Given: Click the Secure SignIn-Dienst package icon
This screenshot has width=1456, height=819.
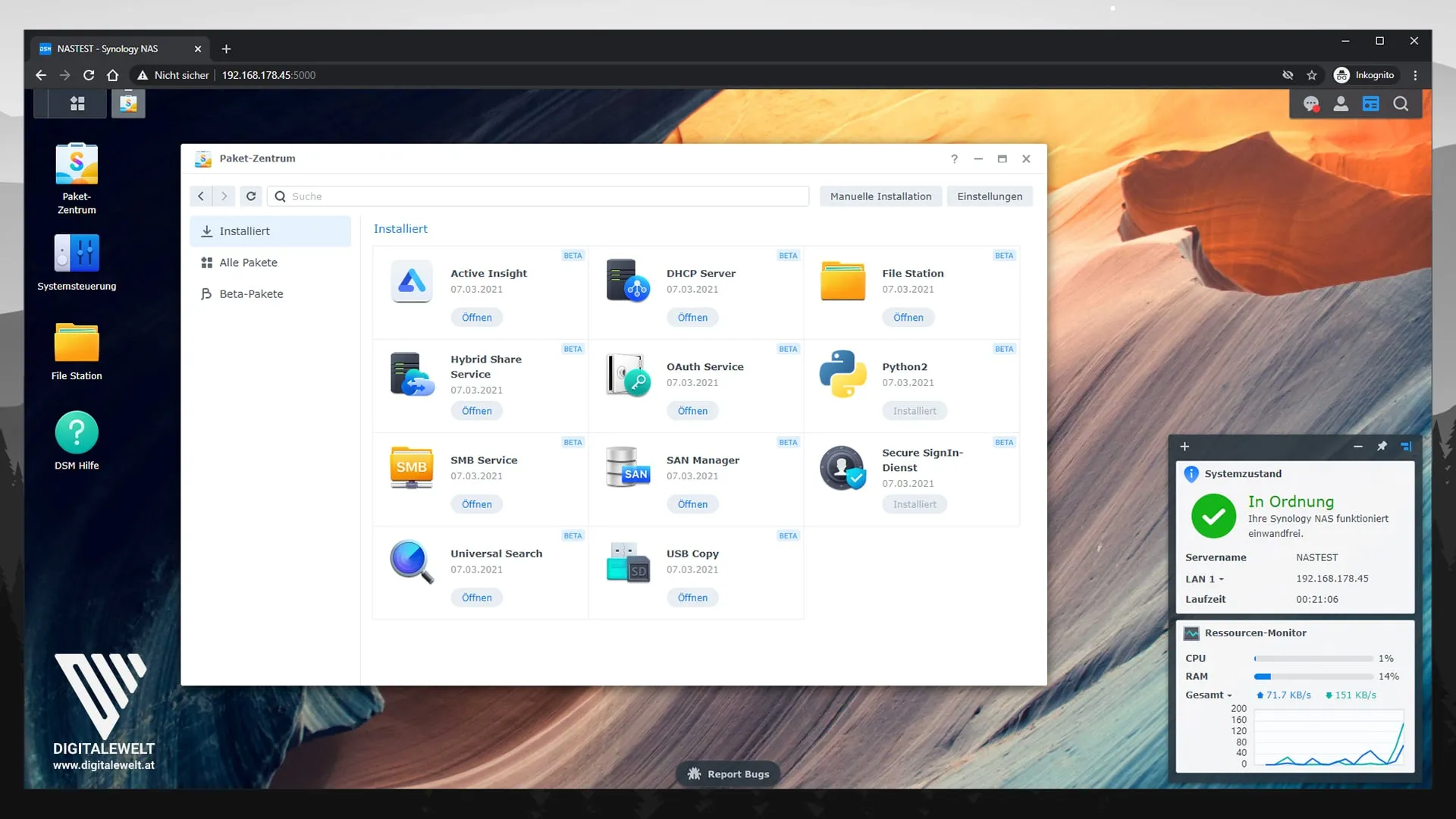Looking at the screenshot, I should click(843, 468).
